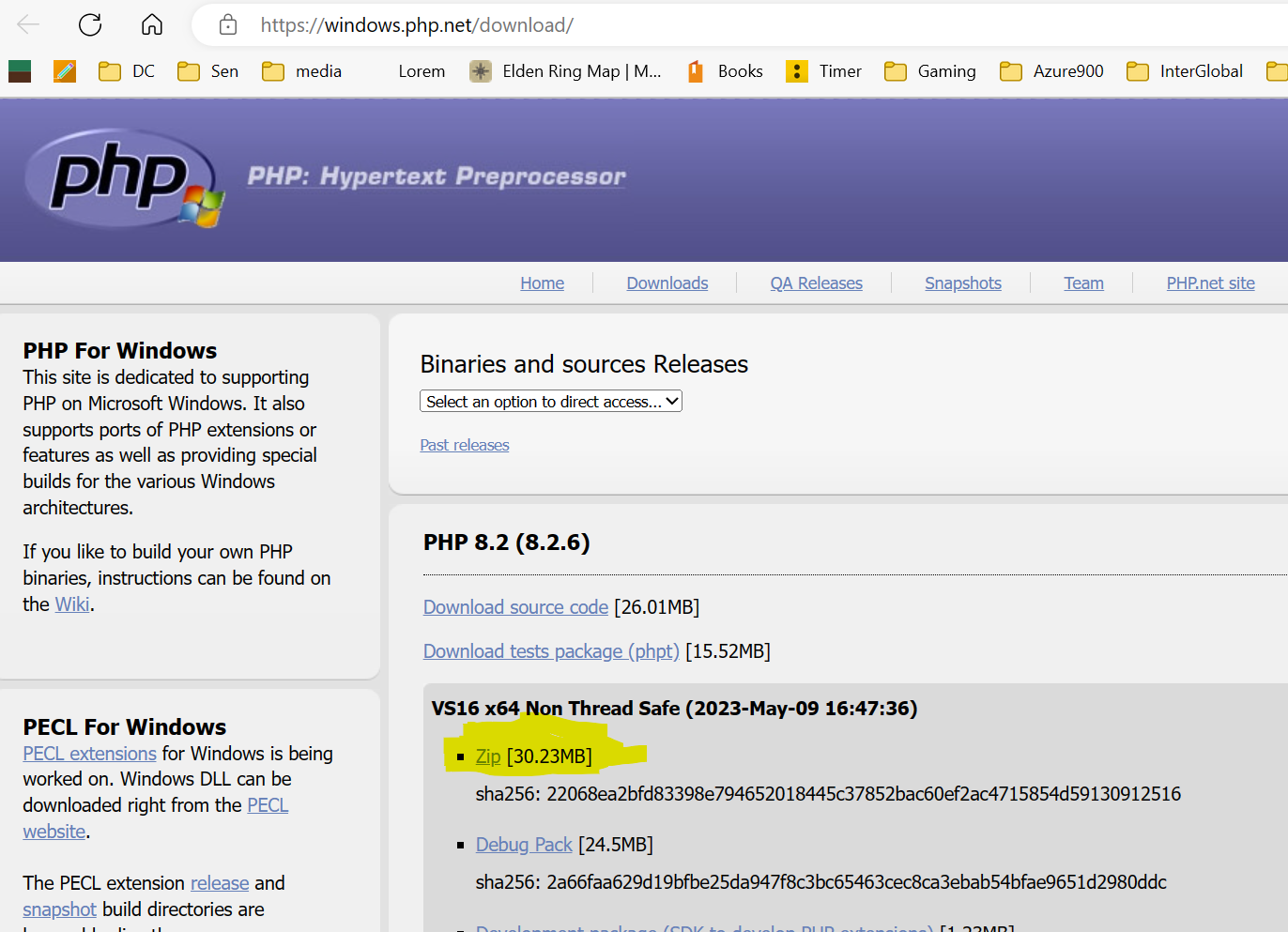Download the highlighted Zip file
Viewport: 1288px width, 932px height.
(488, 756)
